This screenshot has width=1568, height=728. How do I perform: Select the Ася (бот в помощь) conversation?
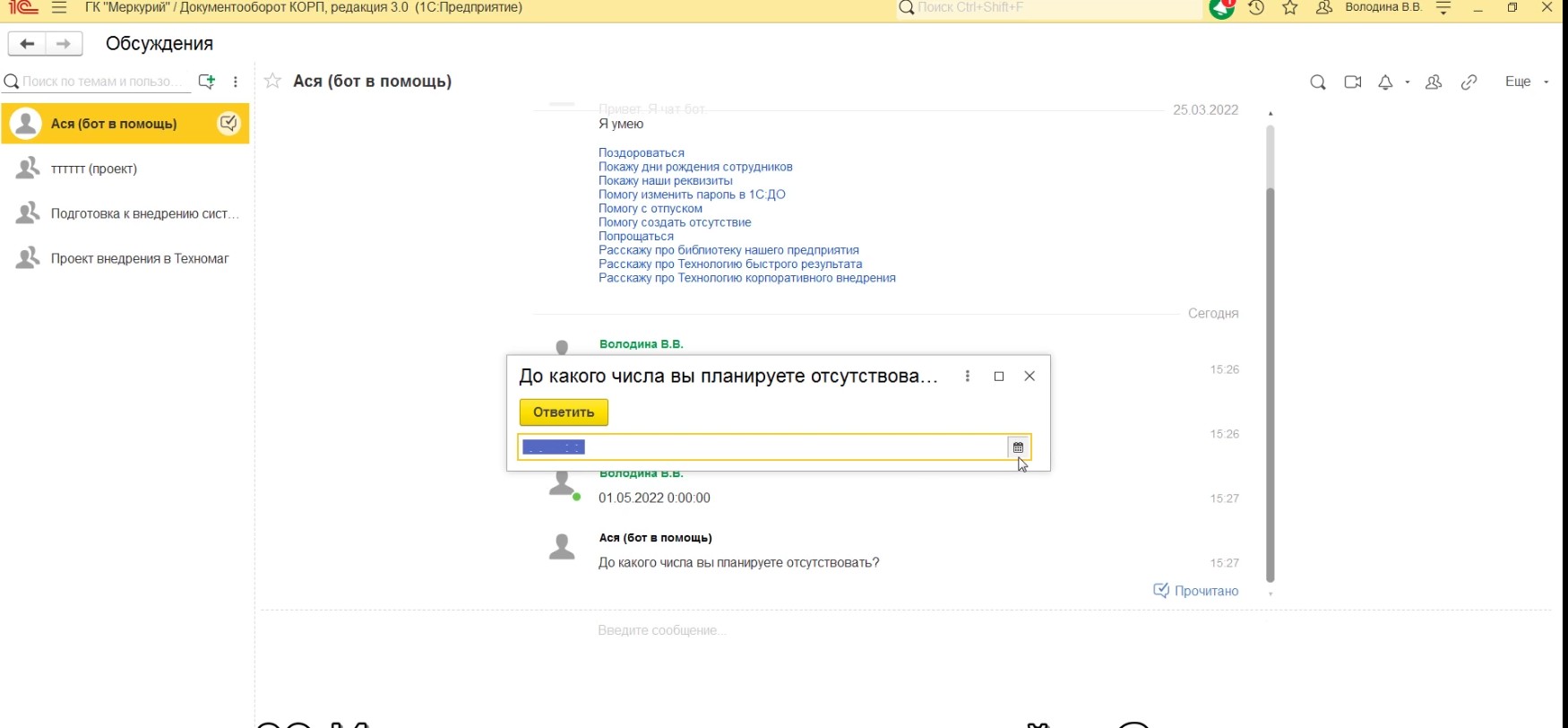click(125, 124)
